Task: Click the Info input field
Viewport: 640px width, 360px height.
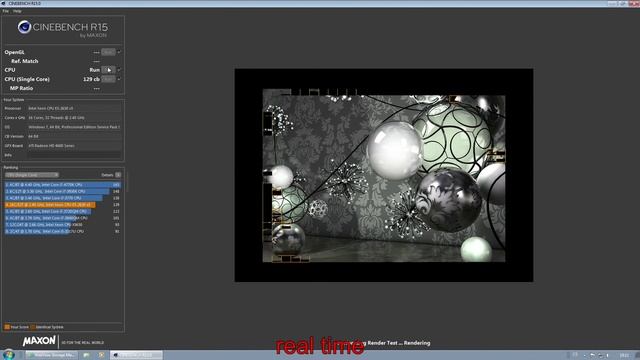Action: 74,155
